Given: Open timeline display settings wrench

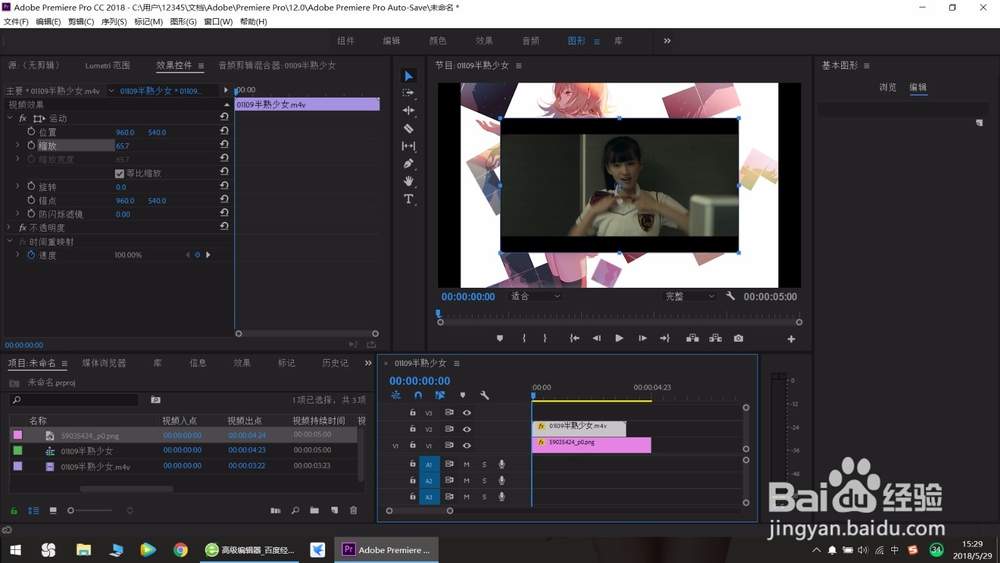Looking at the screenshot, I should pos(484,395).
